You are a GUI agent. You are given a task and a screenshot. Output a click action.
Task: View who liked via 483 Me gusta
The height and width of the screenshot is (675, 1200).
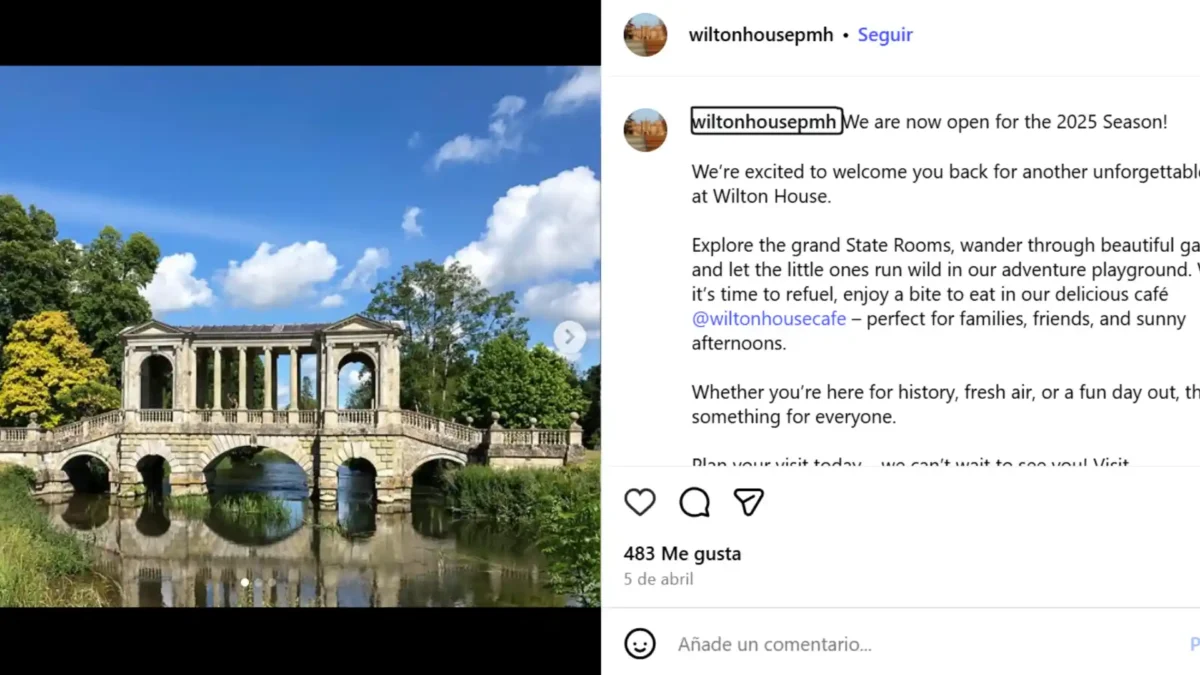(682, 554)
